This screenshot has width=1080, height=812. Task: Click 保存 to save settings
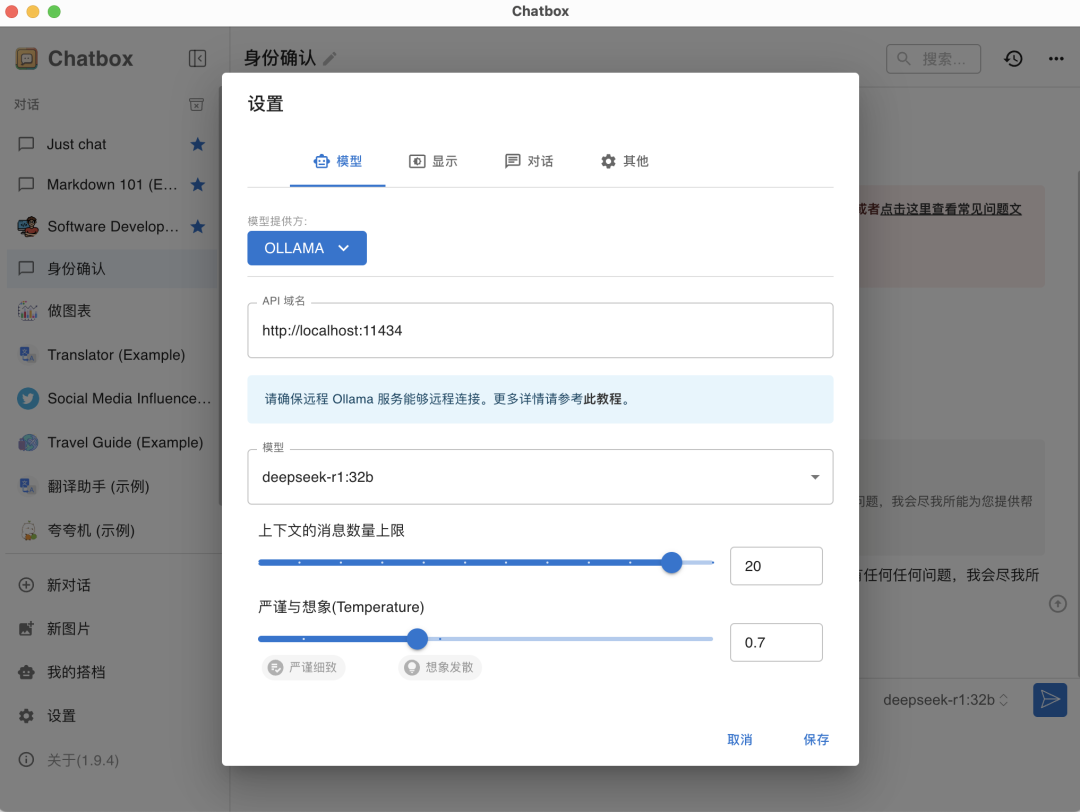coord(816,739)
